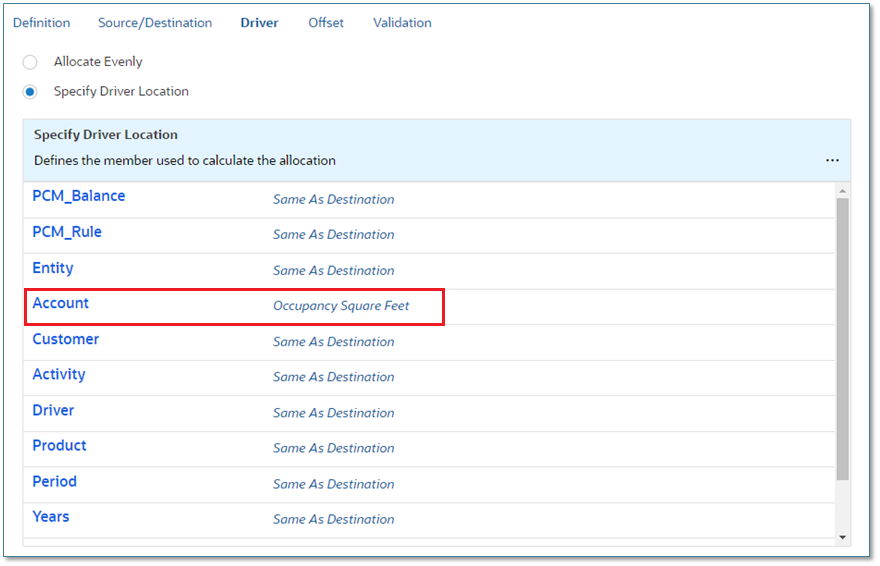Open the Account dimension link
Screen dimensions: 880x566
click(61, 303)
